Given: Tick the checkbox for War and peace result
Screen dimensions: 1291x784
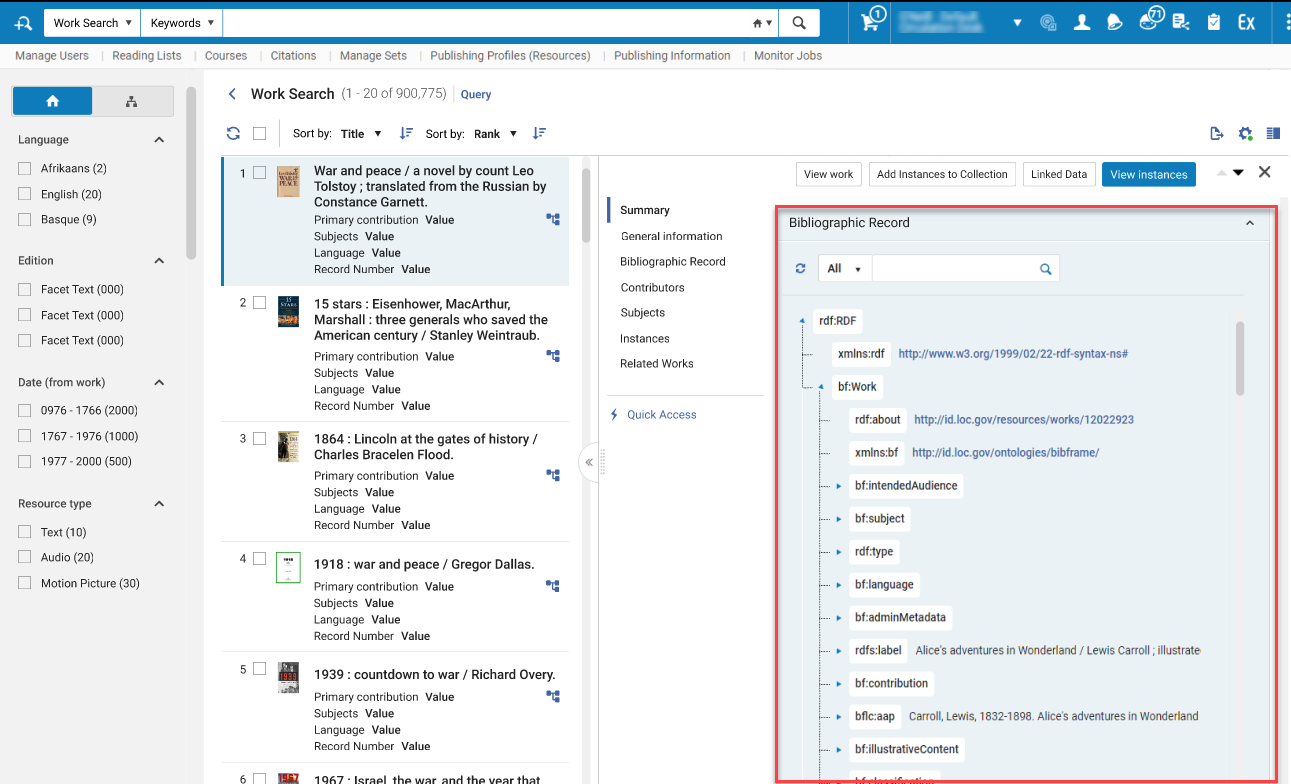Looking at the screenshot, I should coord(259,173).
